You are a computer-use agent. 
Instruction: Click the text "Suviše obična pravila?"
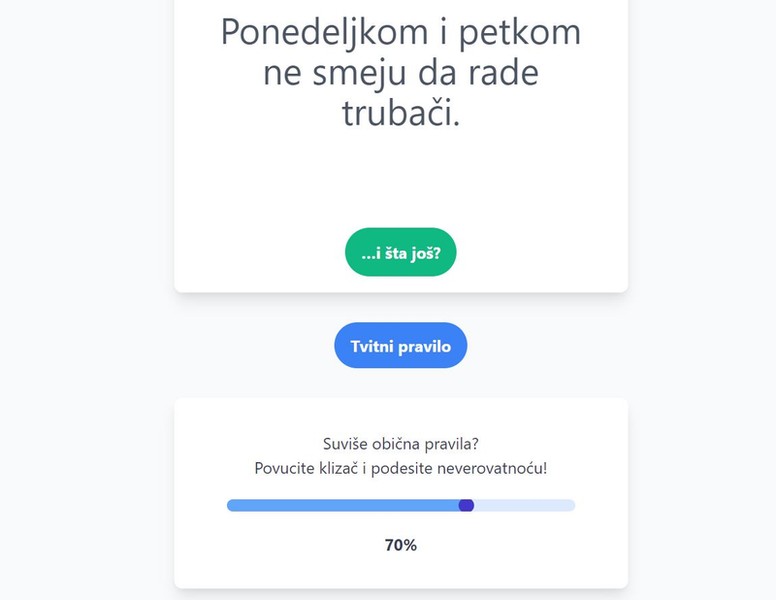click(400, 444)
